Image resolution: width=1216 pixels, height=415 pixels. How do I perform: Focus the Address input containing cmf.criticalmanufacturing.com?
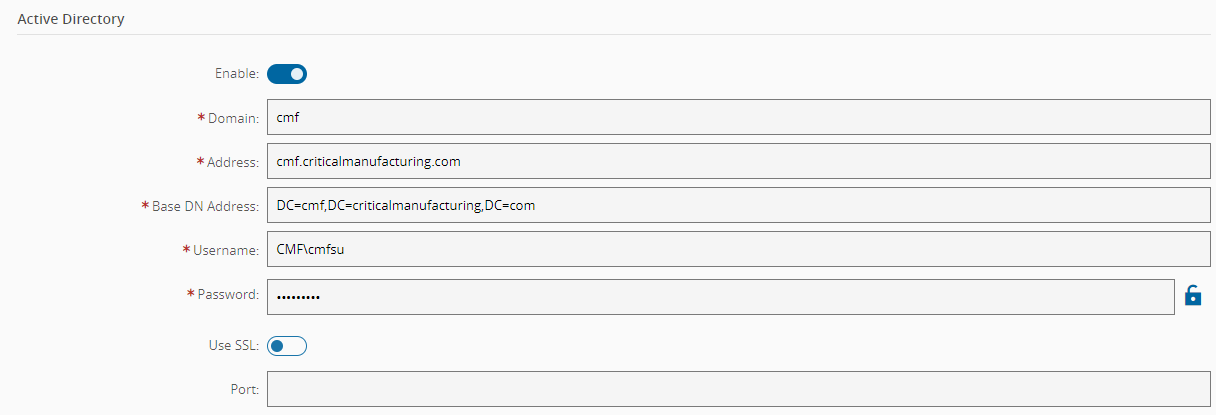(739, 161)
